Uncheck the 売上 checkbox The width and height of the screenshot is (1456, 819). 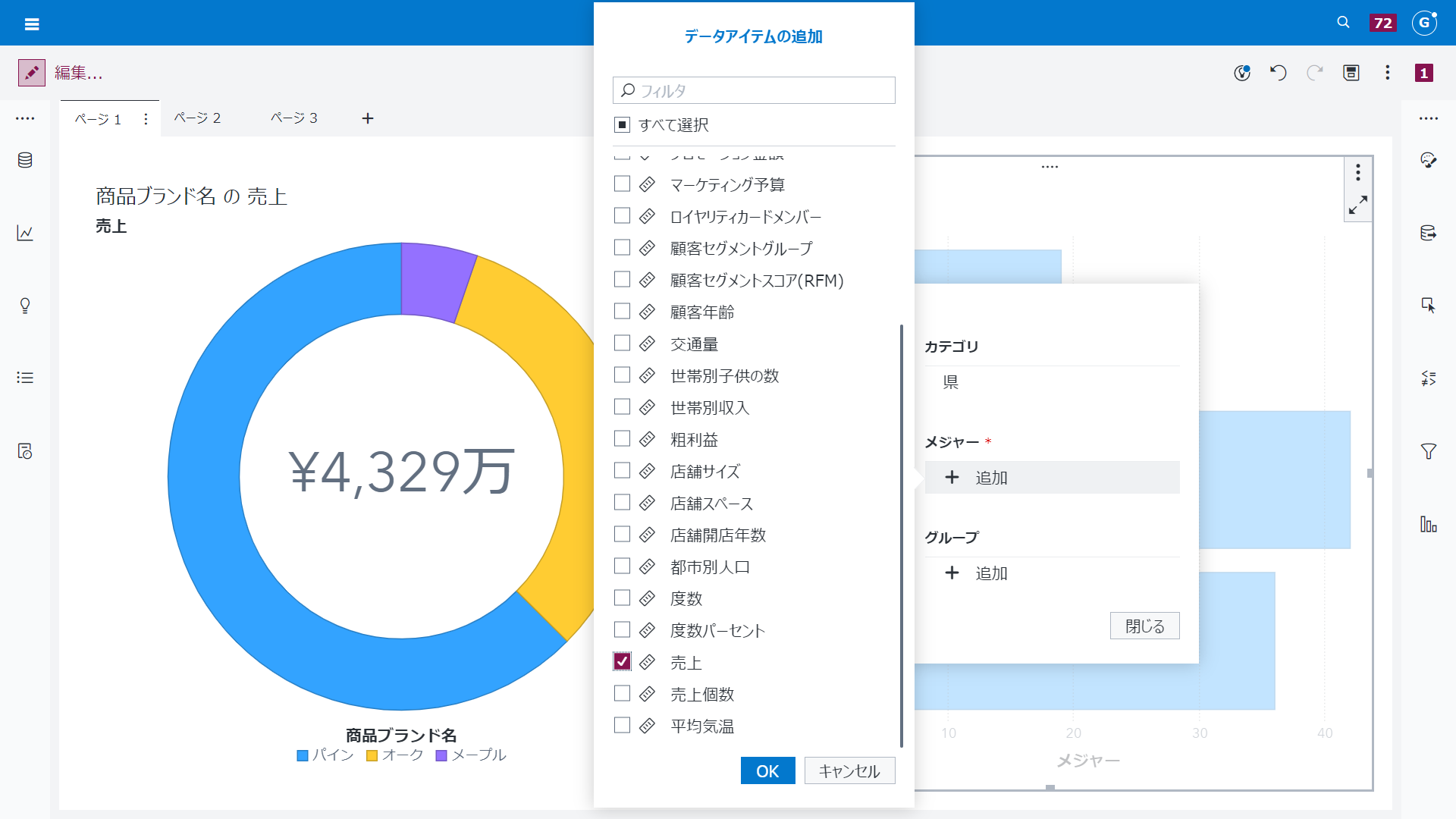[x=622, y=661]
